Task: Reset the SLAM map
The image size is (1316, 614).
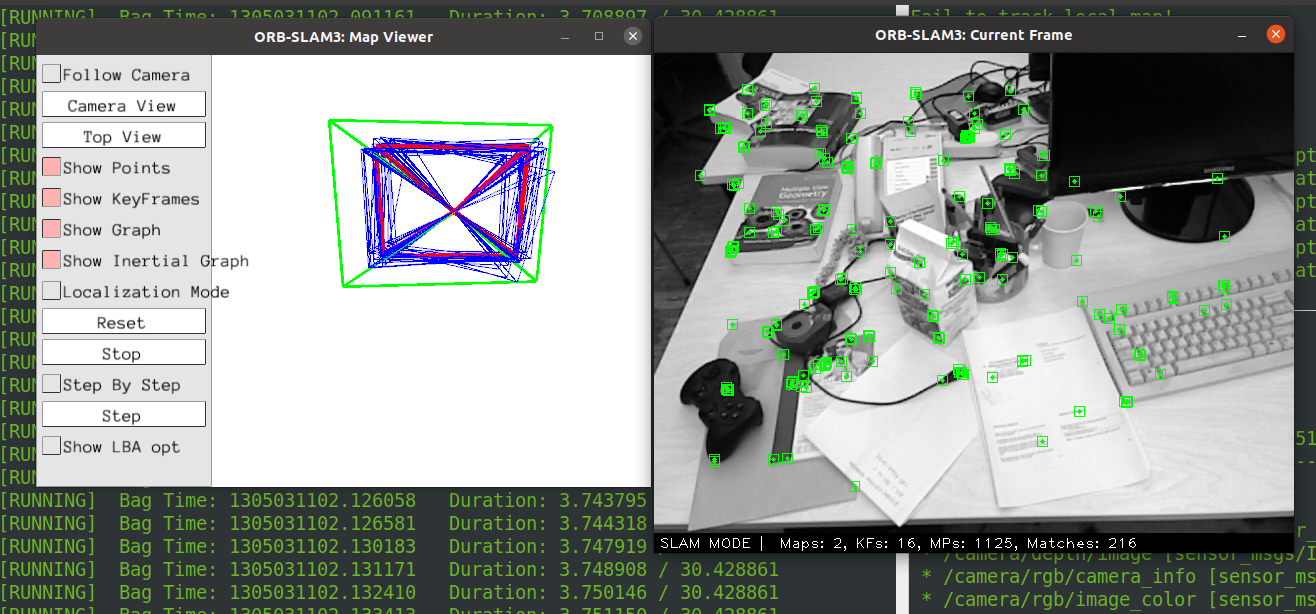Action: [x=123, y=320]
